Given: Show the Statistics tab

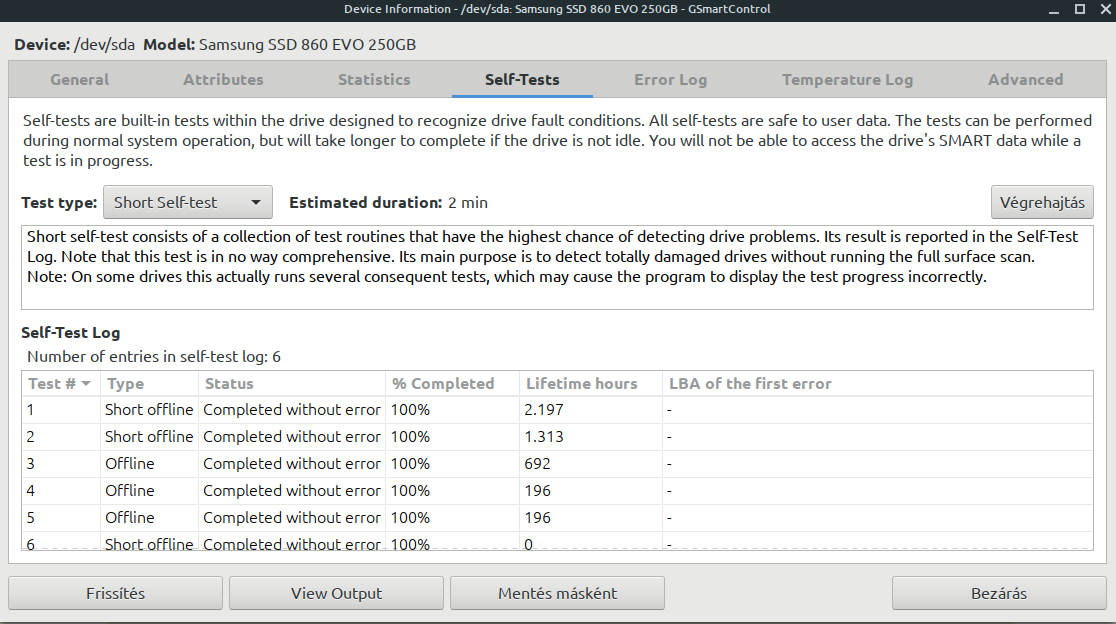Looking at the screenshot, I should pos(374,80).
